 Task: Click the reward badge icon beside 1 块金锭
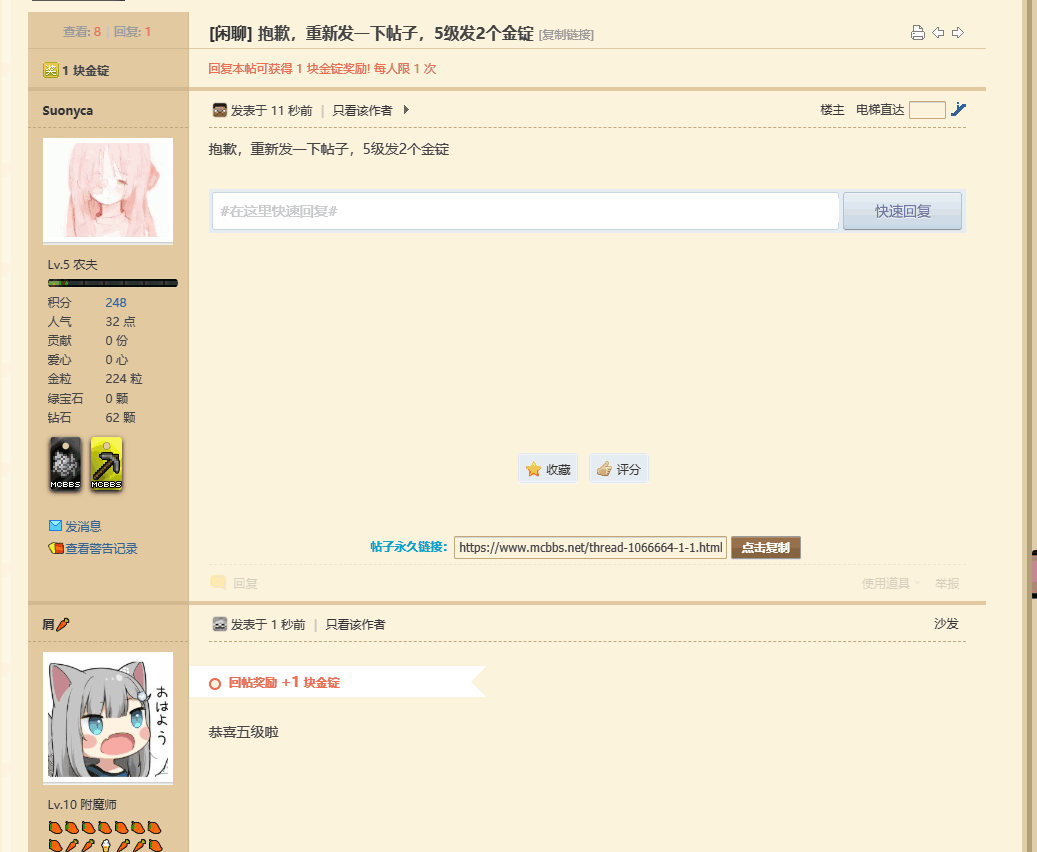[51, 70]
